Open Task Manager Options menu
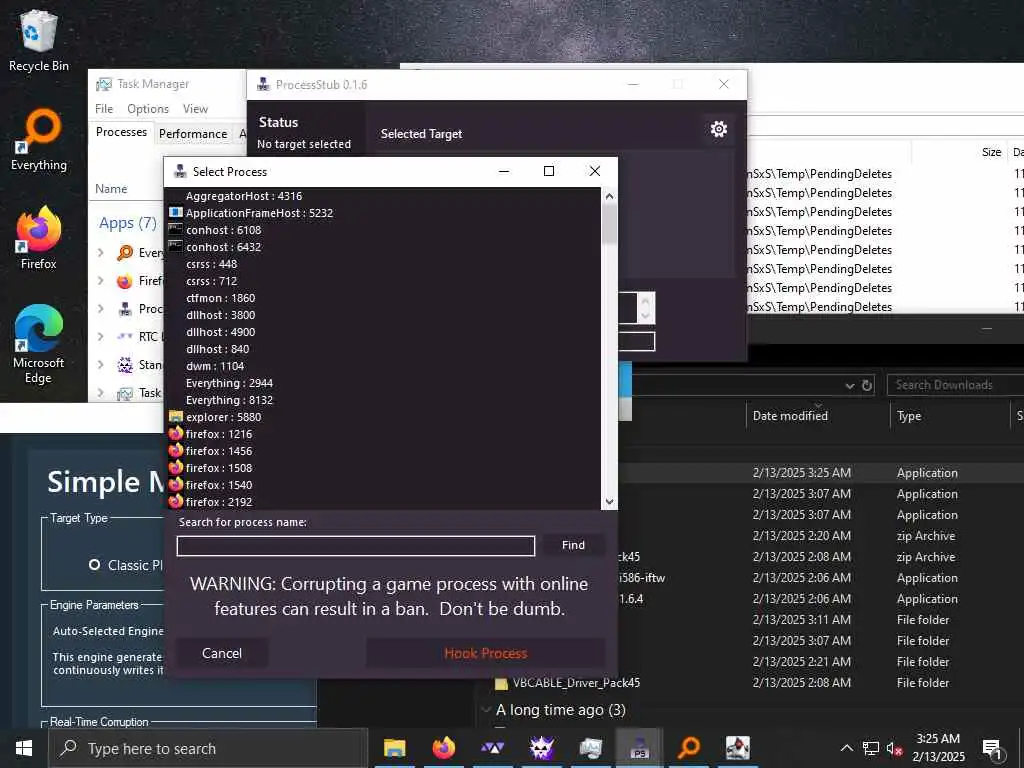The image size is (1024, 768). 148,108
